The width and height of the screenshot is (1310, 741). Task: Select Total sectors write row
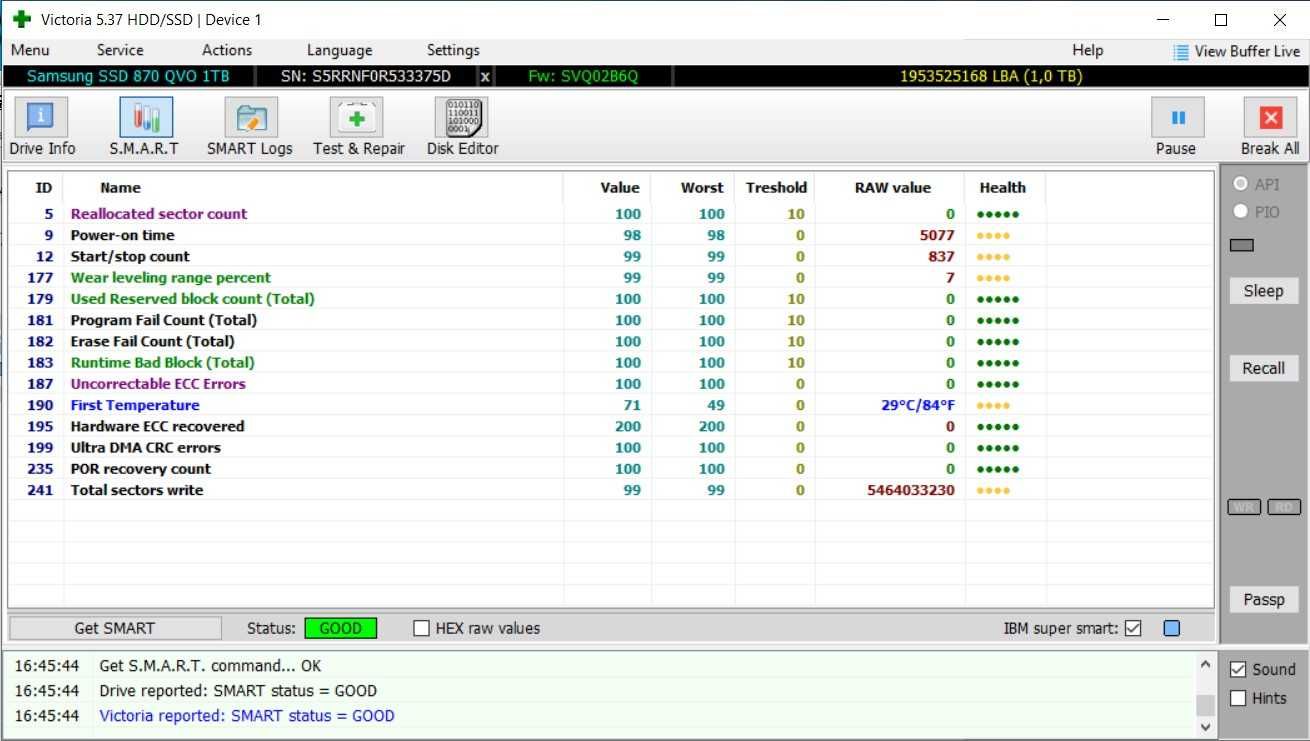tap(610, 490)
